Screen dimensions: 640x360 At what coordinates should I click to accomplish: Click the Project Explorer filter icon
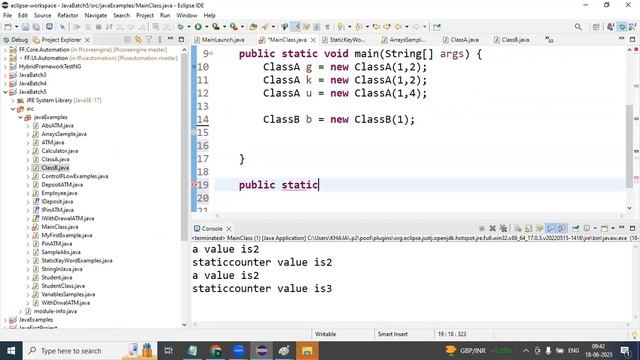(x=149, y=40)
